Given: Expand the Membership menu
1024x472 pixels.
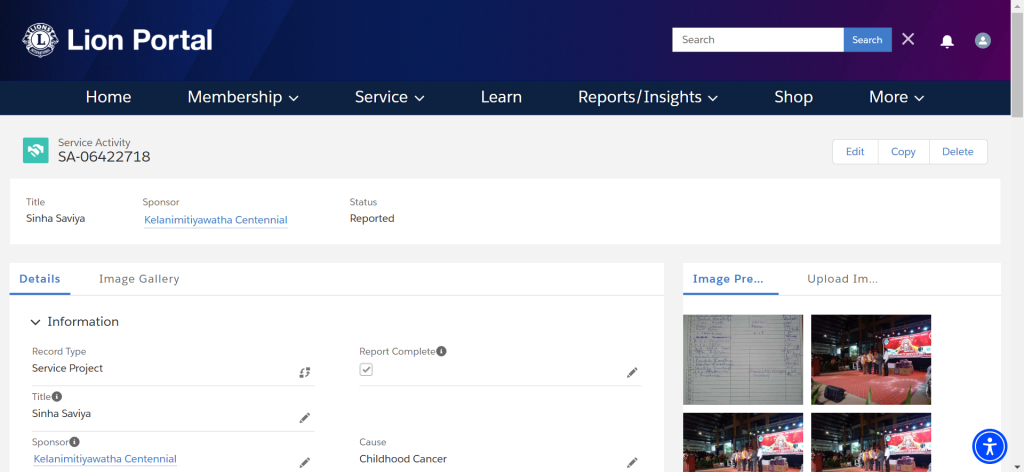Looking at the screenshot, I should pos(242,97).
